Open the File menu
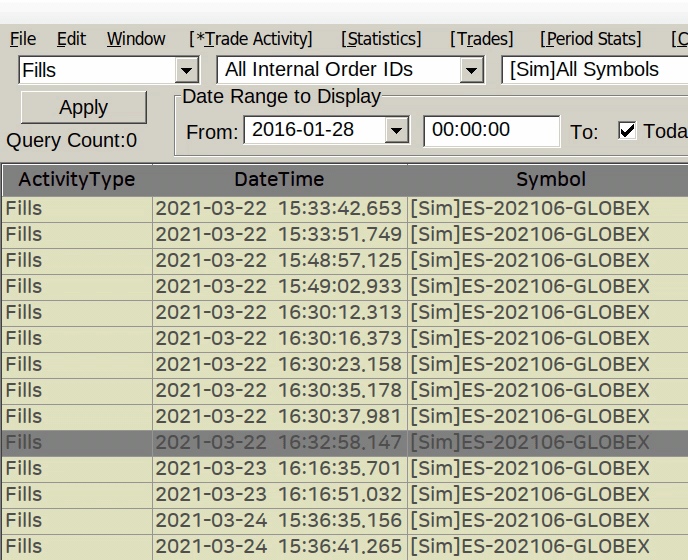 [x=23, y=39]
